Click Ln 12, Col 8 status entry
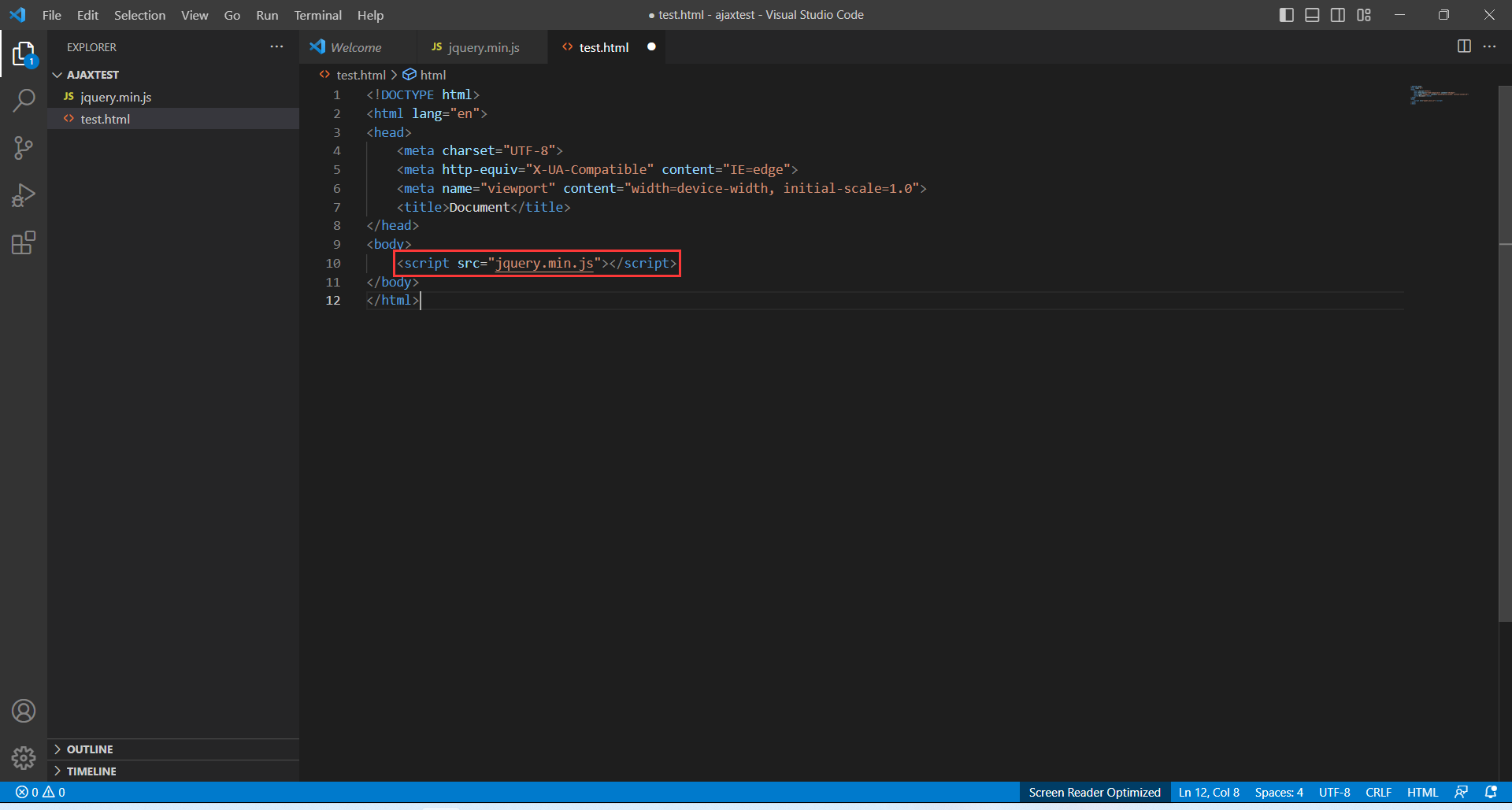1512x810 pixels. coord(1209,792)
